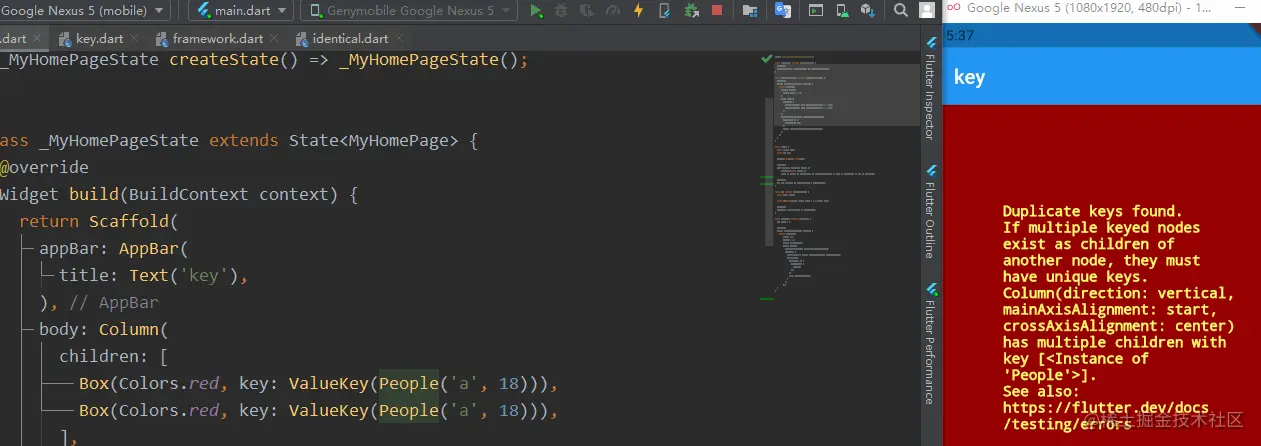Click the profiler gauge icon
1261x446 pixels.
(x=612, y=11)
